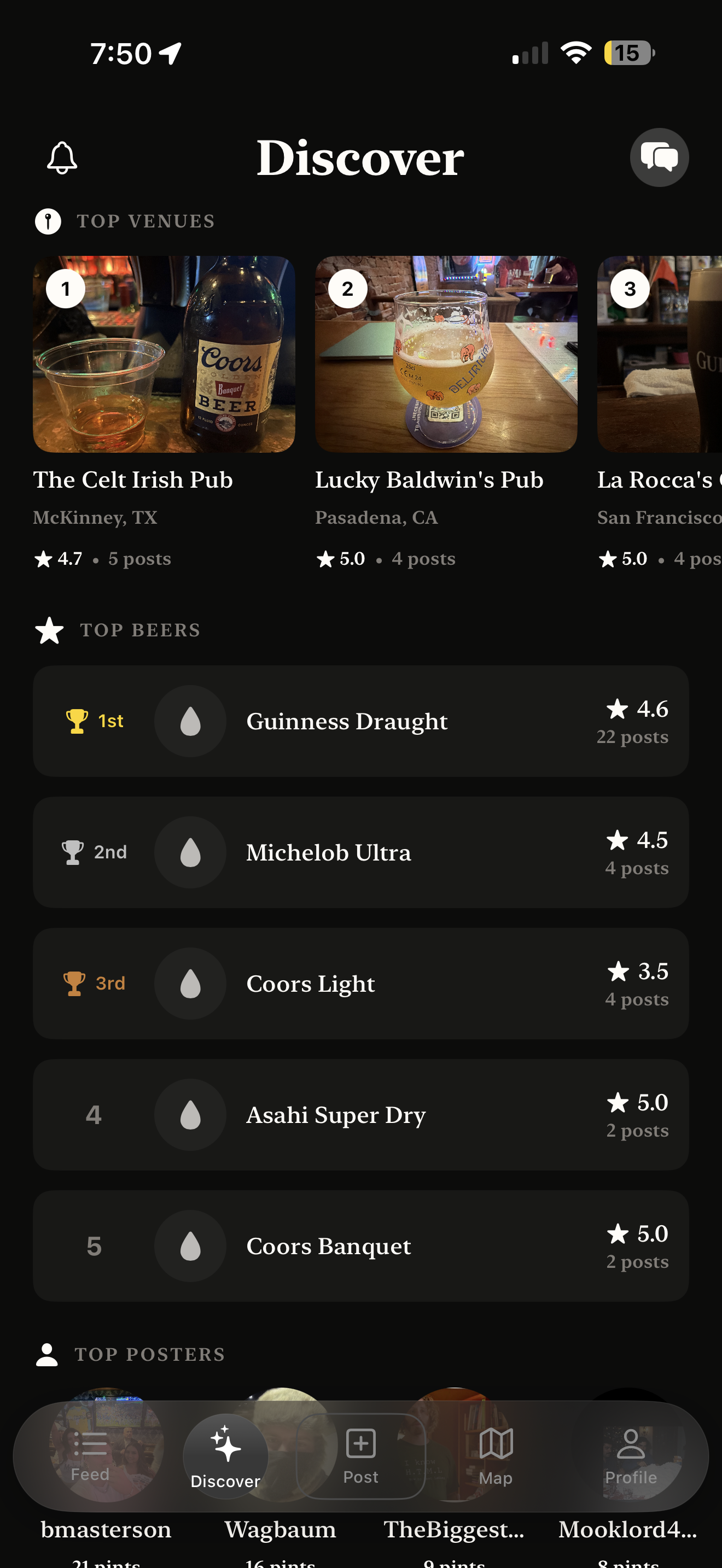This screenshot has width=722, height=1568.
Task: Tap the Discover sparkle tab
Action: point(225,1456)
